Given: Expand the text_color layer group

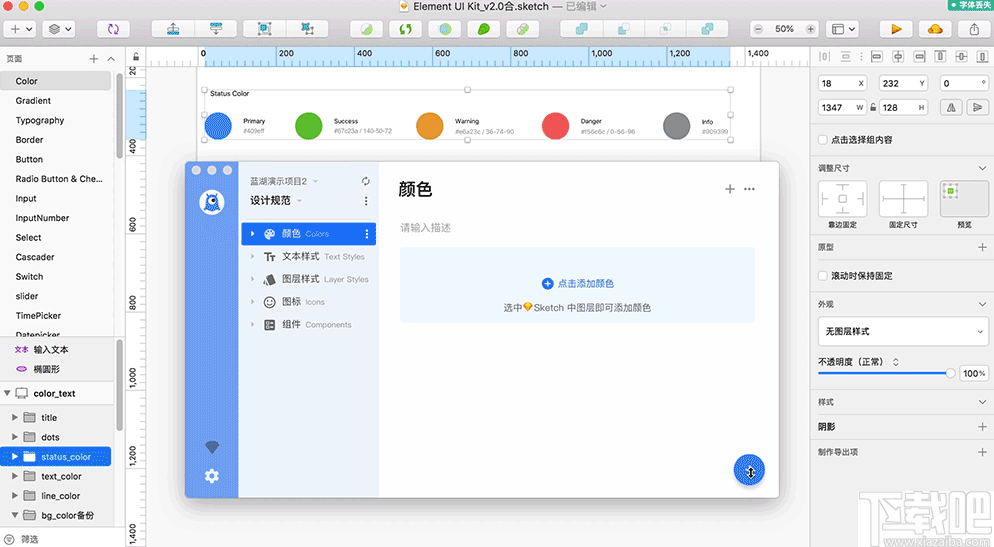Looking at the screenshot, I should 15,477.
